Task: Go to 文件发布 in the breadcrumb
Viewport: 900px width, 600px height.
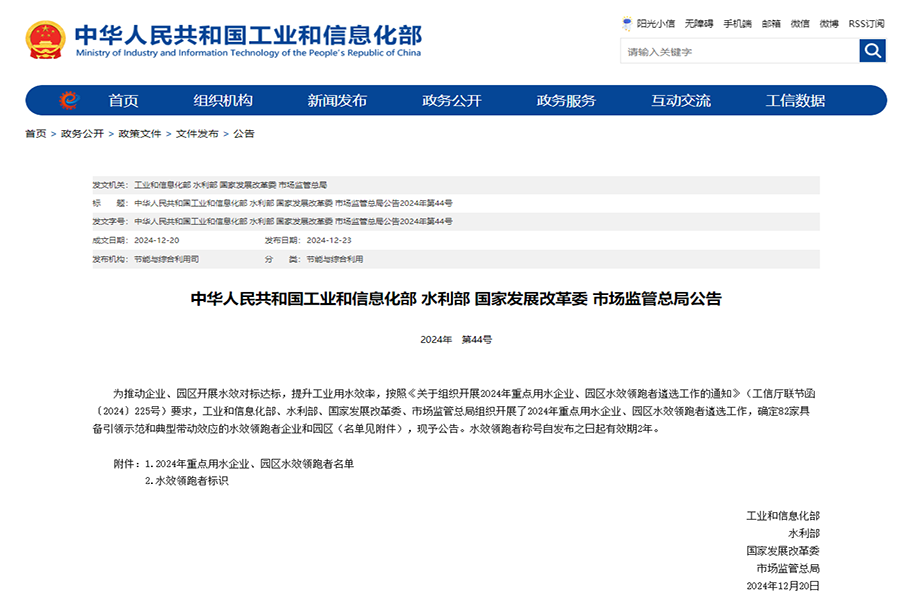Action: [x=197, y=134]
